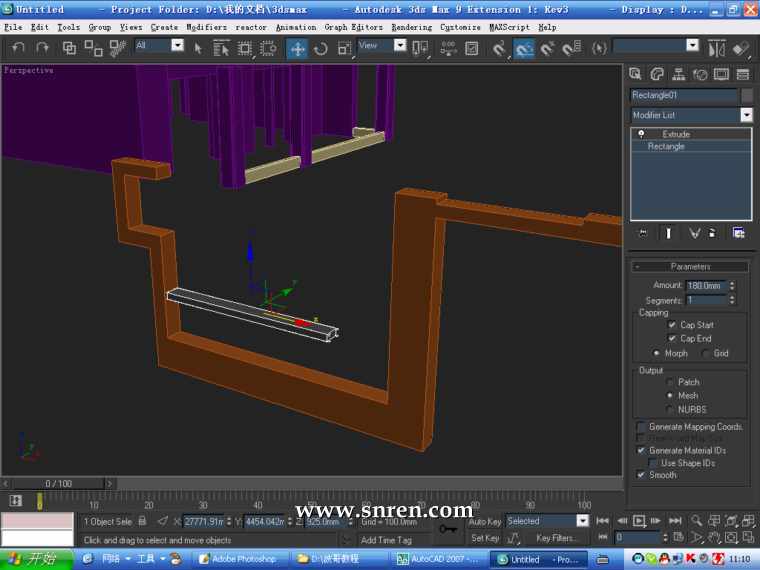Viewport: 760px width, 570px height.
Task: Open the 'Selected' key mode dropdown
Action: (x=582, y=521)
